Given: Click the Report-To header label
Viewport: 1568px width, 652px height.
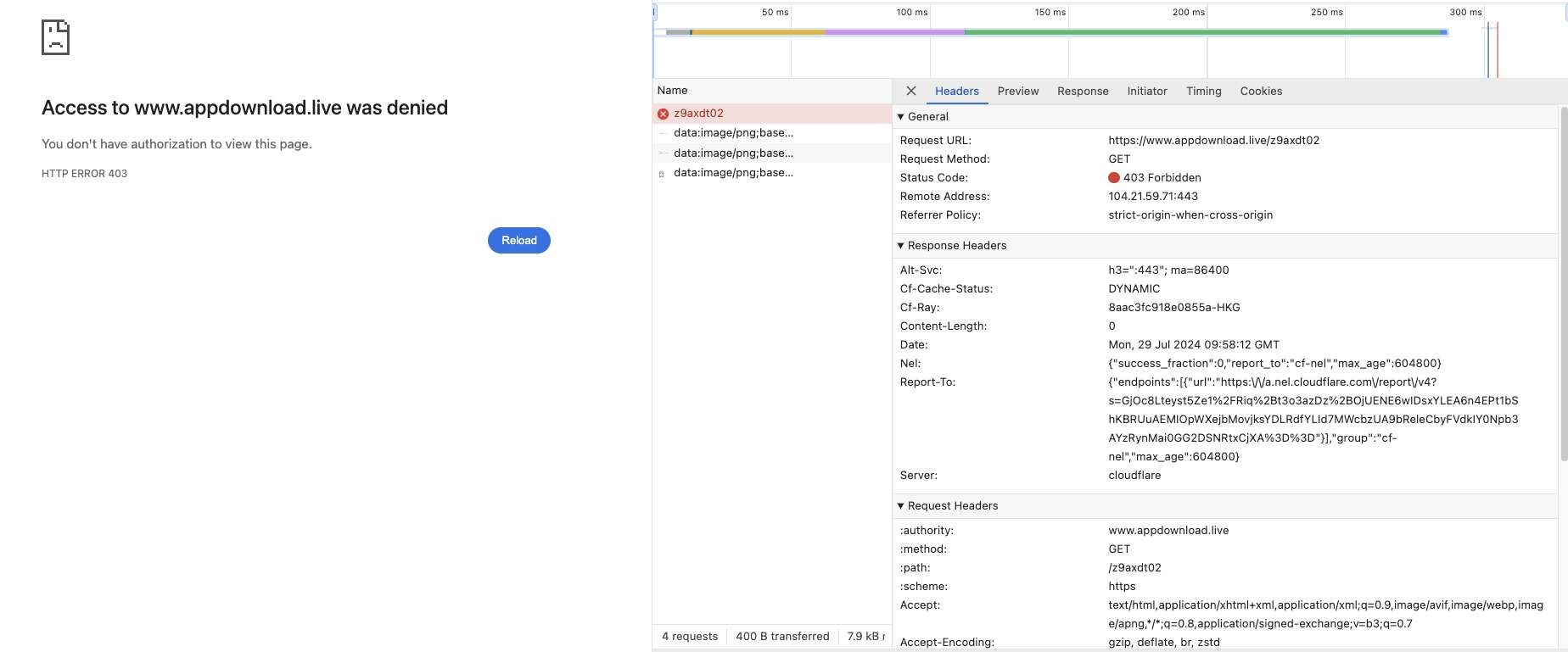Looking at the screenshot, I should click(928, 382).
